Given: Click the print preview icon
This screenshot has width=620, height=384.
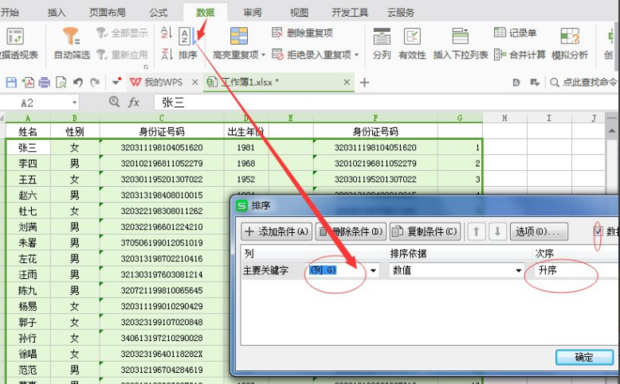Looking at the screenshot, I should point(61,82).
